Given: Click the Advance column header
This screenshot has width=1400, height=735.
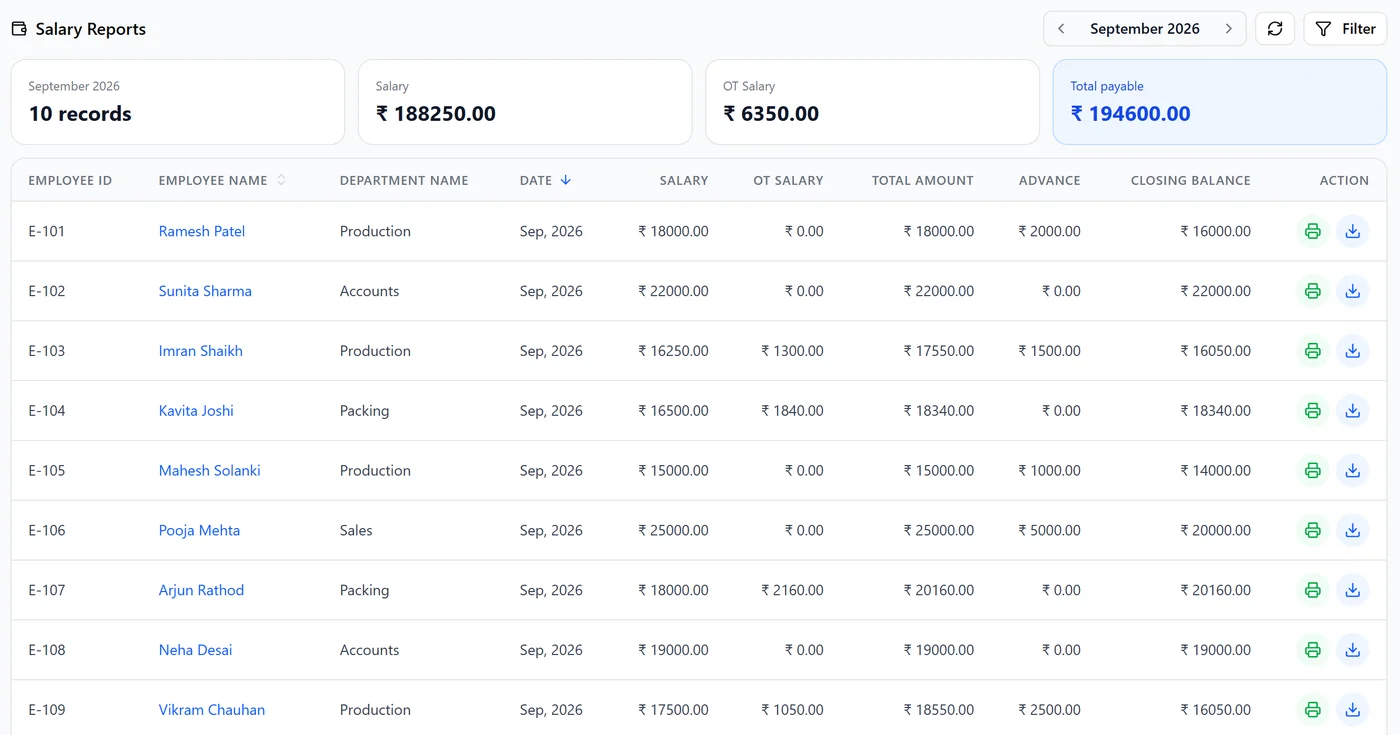Looking at the screenshot, I should pyautogui.click(x=1050, y=181).
